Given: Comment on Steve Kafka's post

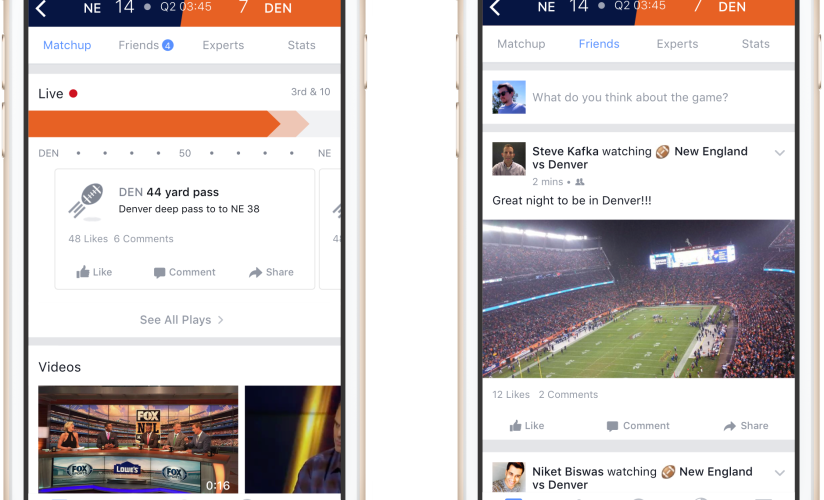Looking at the screenshot, I should [638, 425].
